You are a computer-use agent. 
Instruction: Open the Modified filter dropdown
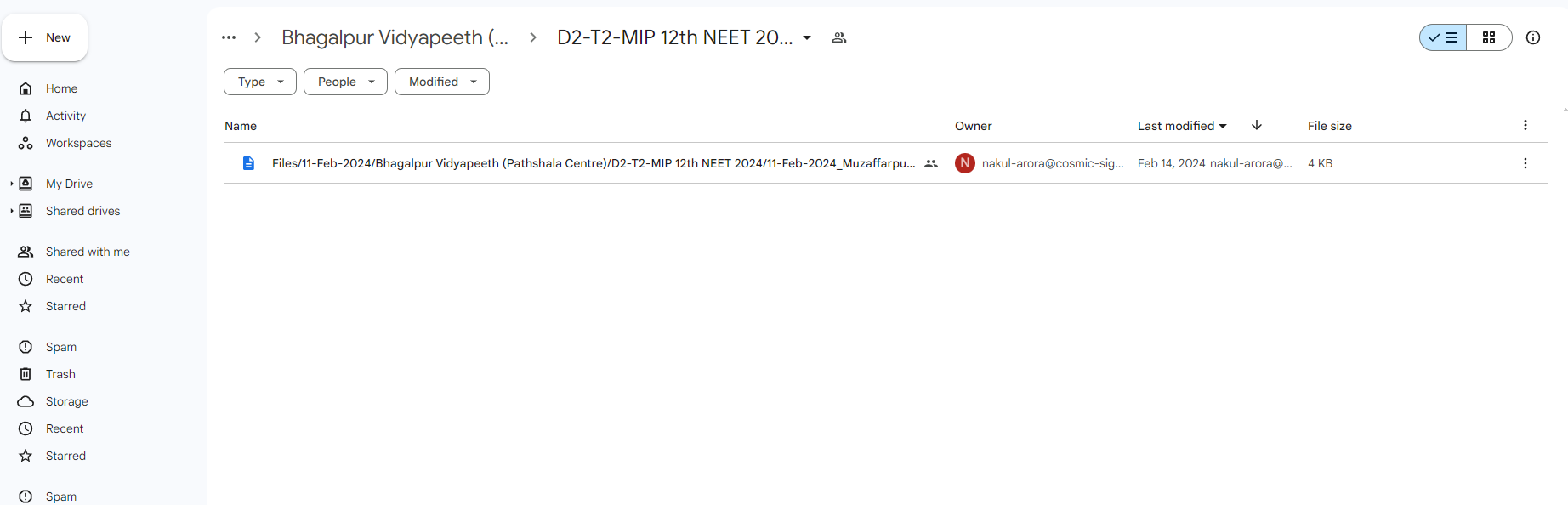[442, 82]
